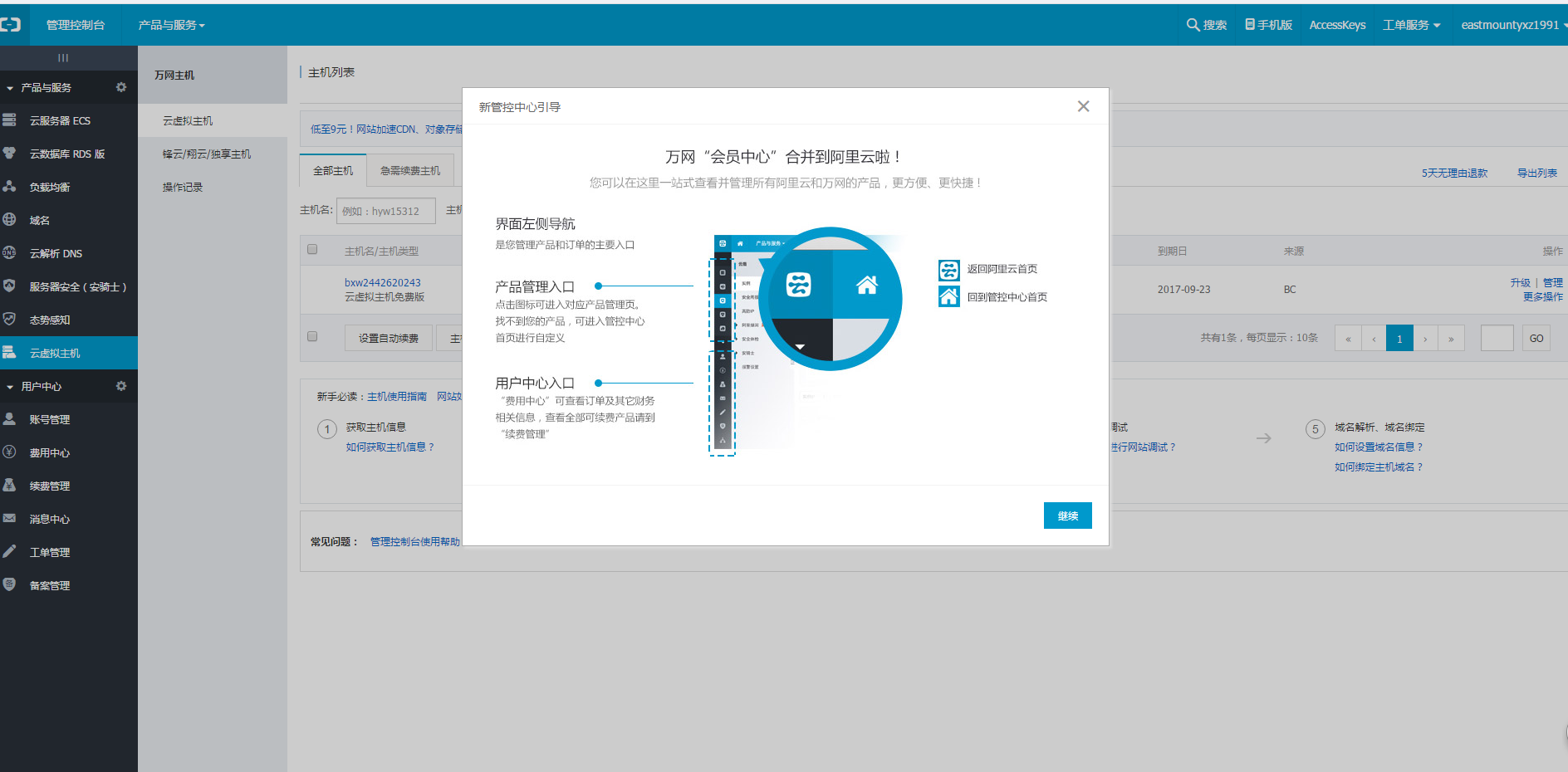Go to next page with › button
Screen dimensions: 1568x772
[1425, 338]
